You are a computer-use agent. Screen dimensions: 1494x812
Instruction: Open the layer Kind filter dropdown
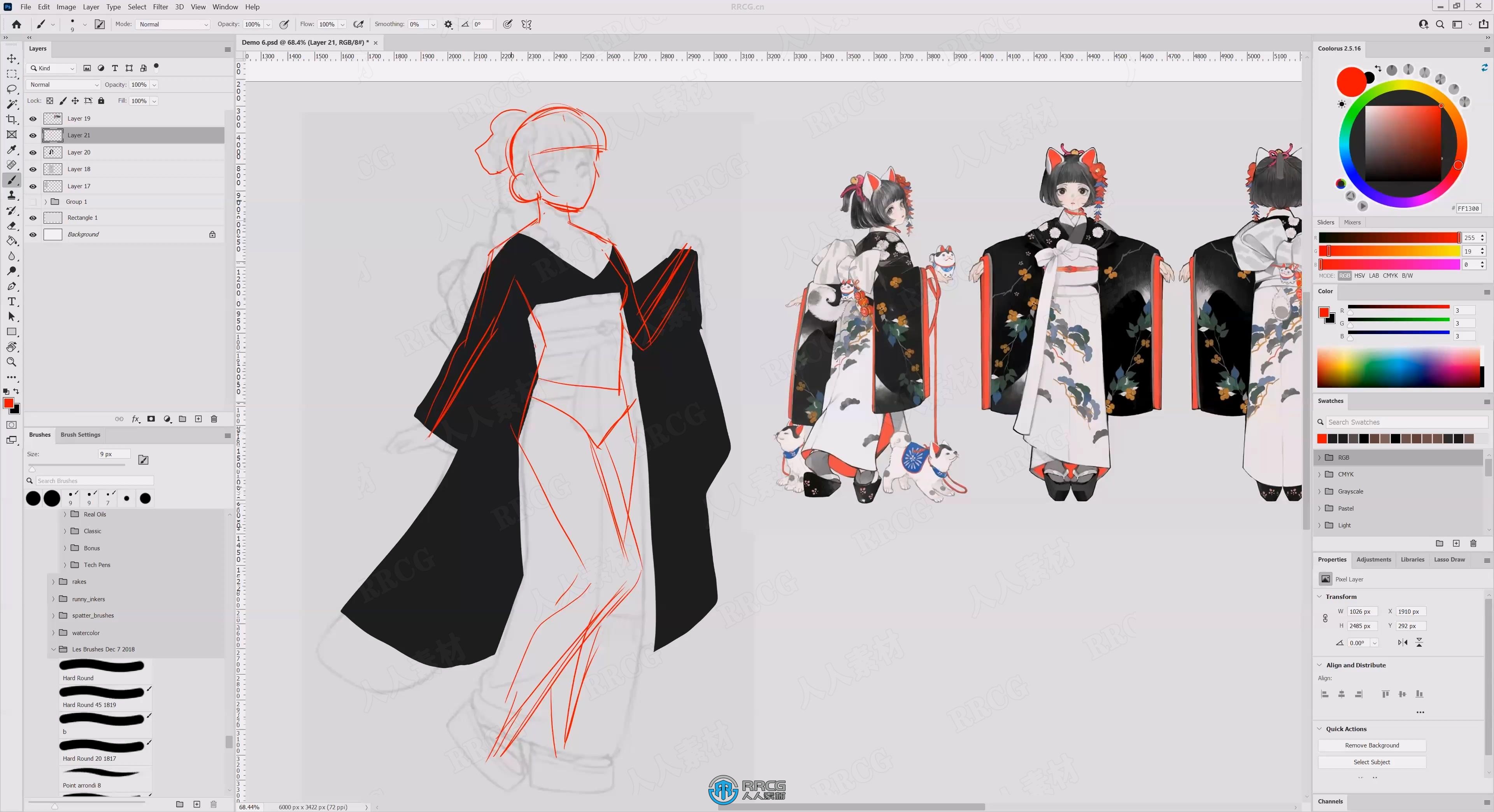(51, 68)
